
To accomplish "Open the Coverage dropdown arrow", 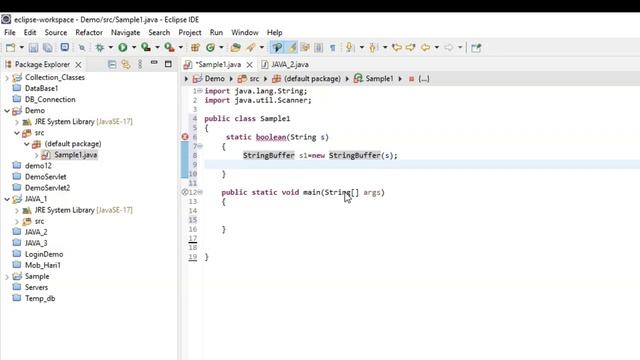I will click(157, 48).
